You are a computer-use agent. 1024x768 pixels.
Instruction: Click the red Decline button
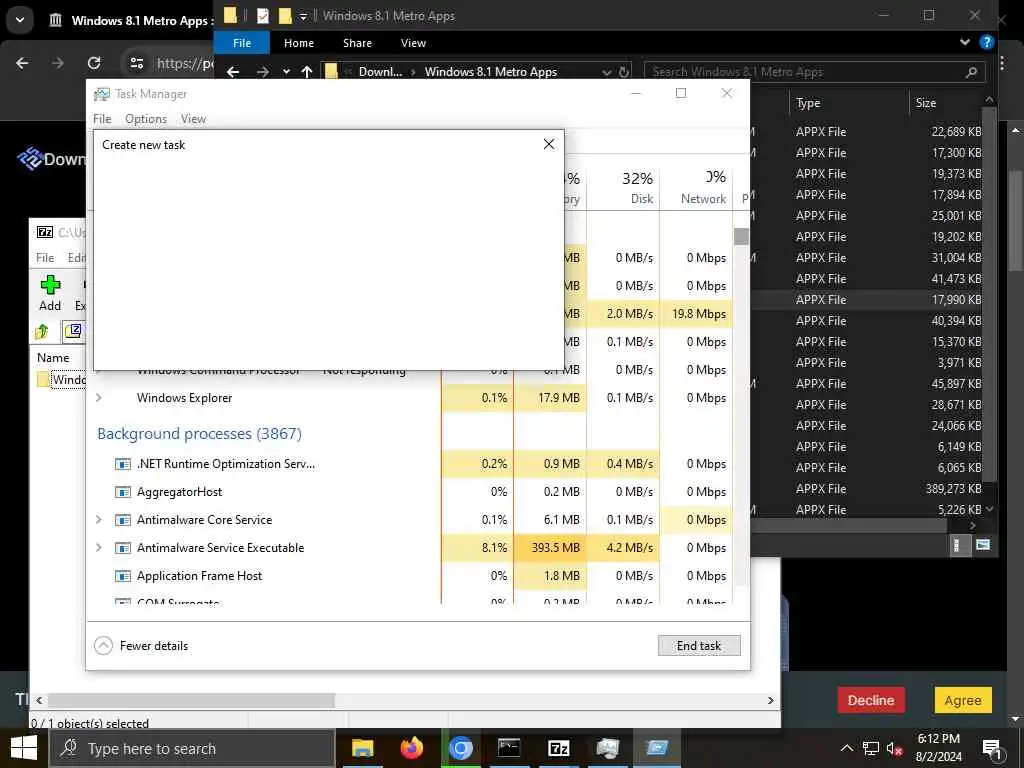pos(871,700)
